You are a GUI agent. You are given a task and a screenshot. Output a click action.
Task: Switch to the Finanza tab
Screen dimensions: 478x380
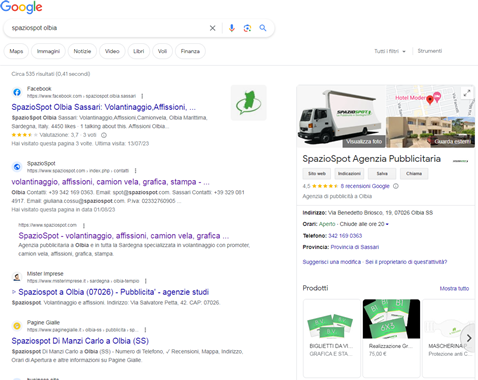coord(190,51)
